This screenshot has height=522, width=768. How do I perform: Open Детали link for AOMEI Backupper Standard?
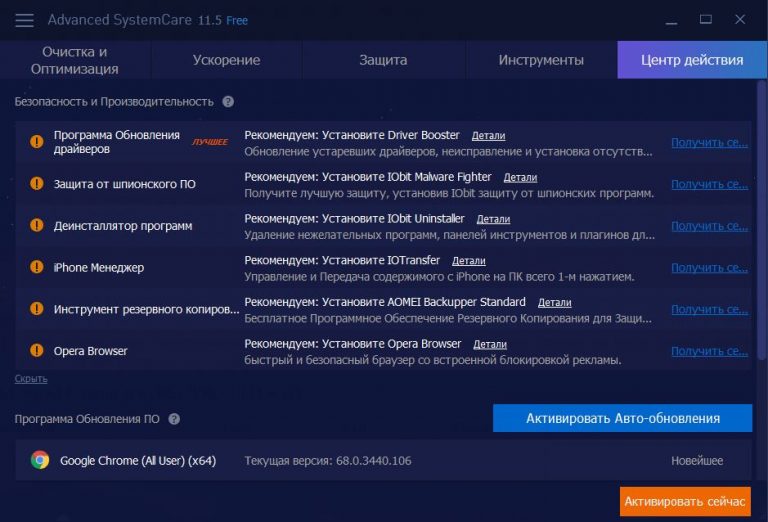pyautogui.click(x=554, y=303)
